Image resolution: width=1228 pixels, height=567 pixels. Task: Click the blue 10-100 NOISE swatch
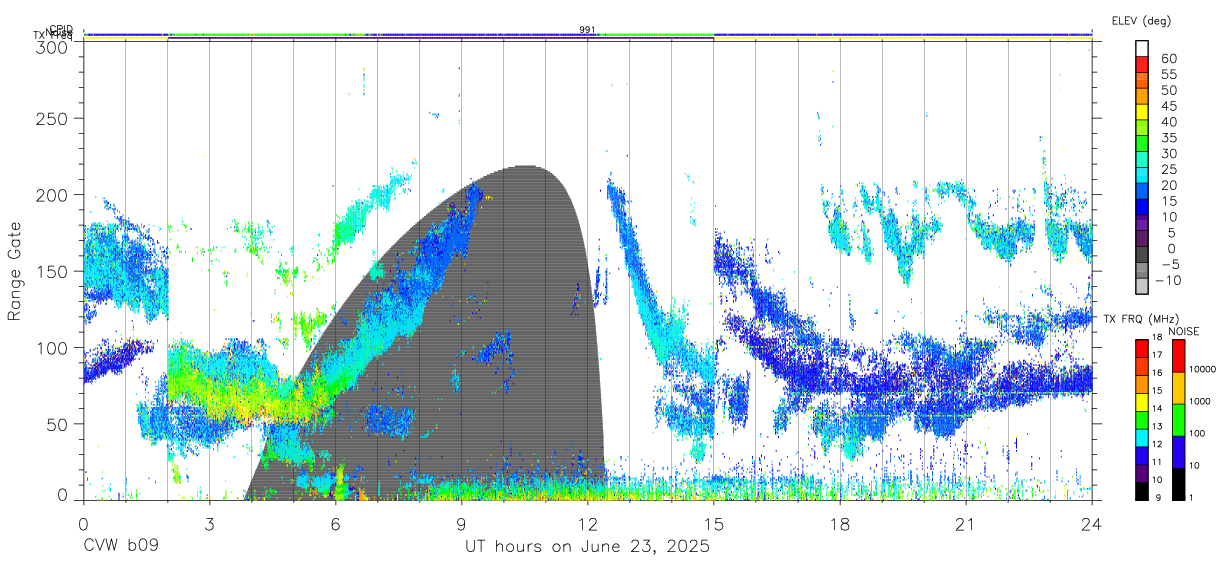tap(1178, 452)
